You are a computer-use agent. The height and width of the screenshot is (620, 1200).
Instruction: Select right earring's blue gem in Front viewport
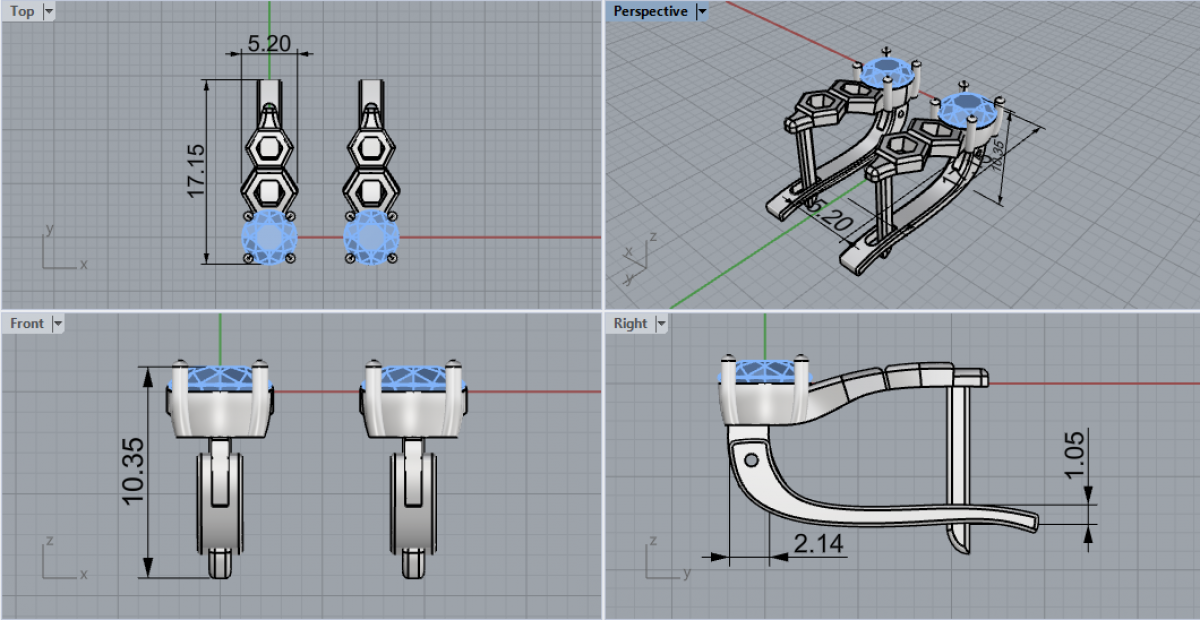(x=412, y=378)
